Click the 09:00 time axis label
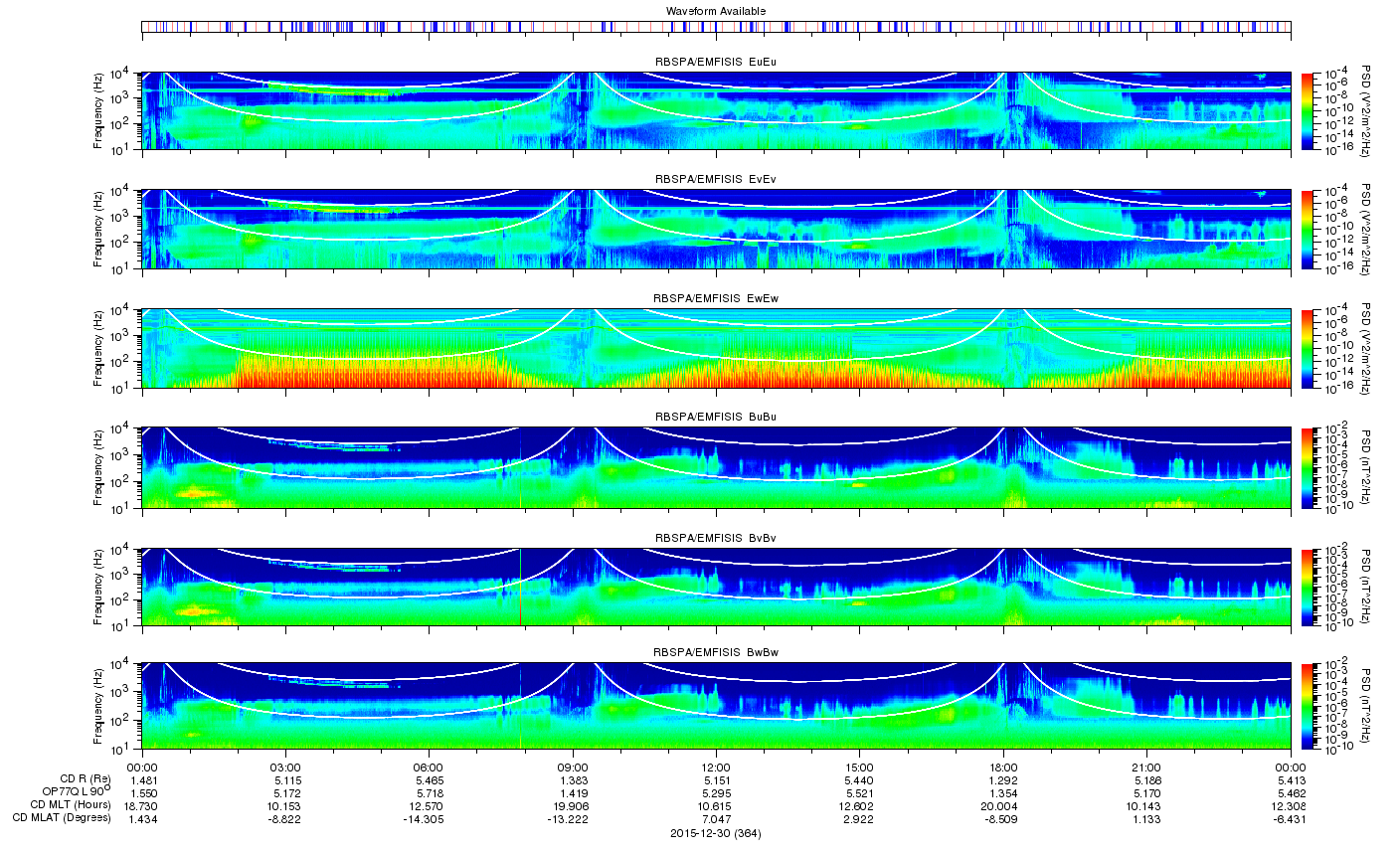 [x=573, y=769]
